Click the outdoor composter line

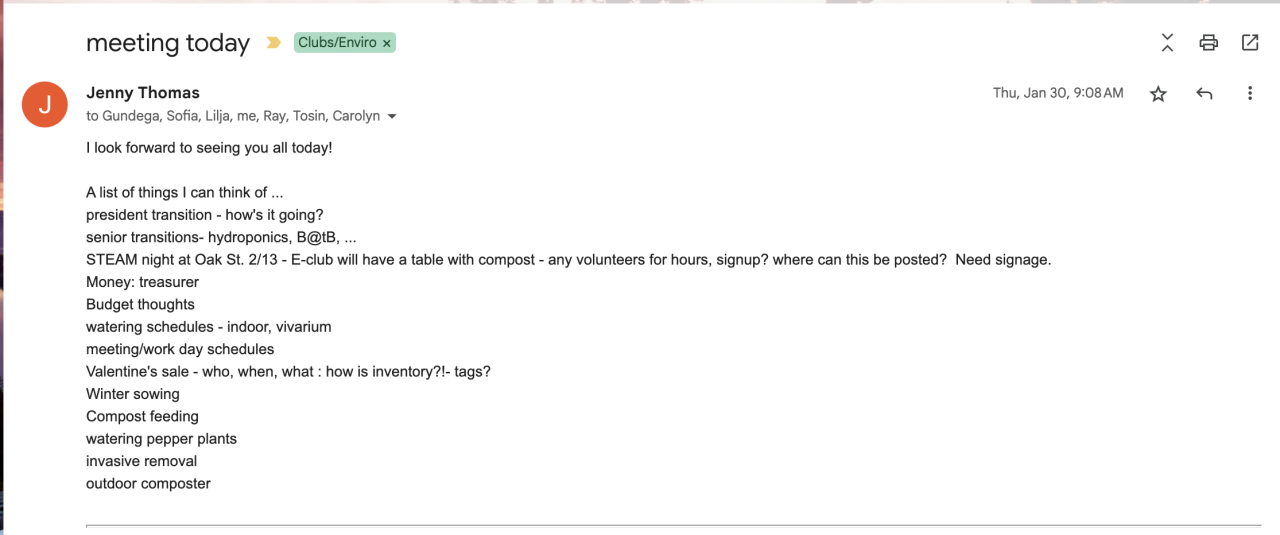click(148, 484)
